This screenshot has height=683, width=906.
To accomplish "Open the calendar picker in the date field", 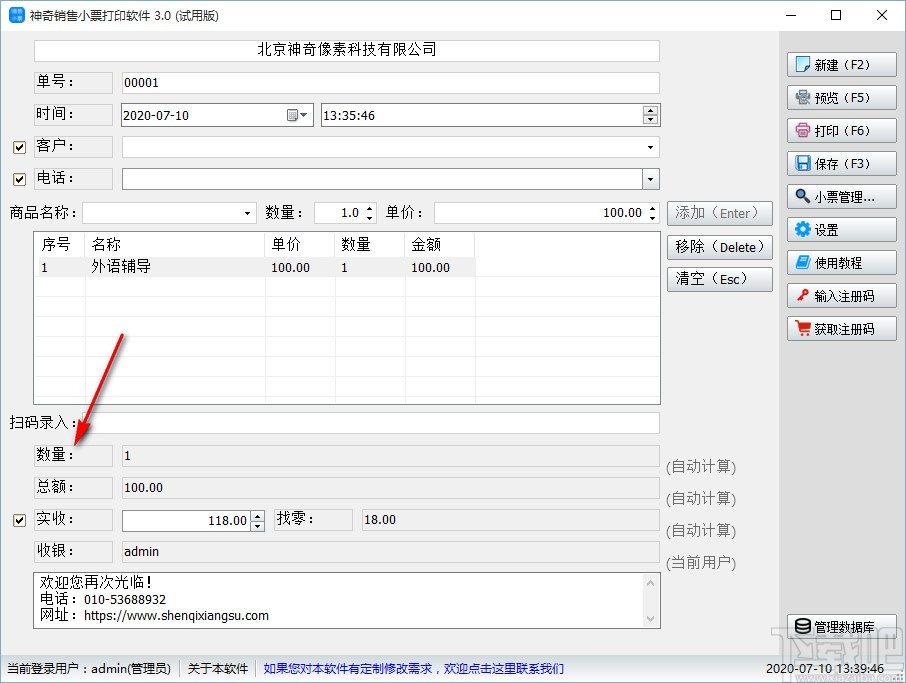I will point(297,115).
